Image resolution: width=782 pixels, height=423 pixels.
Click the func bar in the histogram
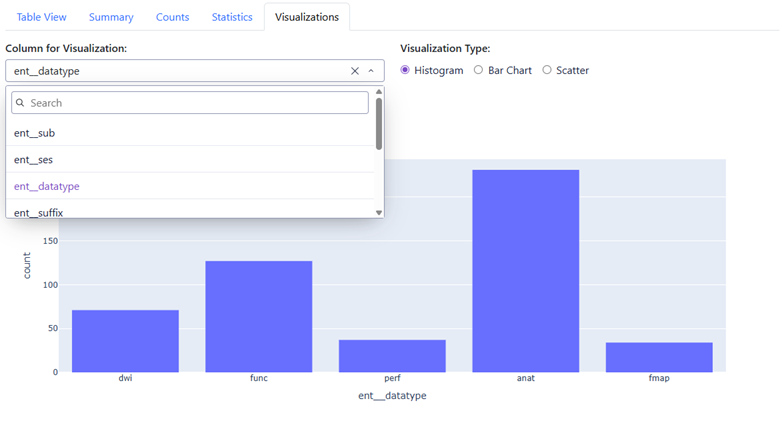[x=259, y=317]
